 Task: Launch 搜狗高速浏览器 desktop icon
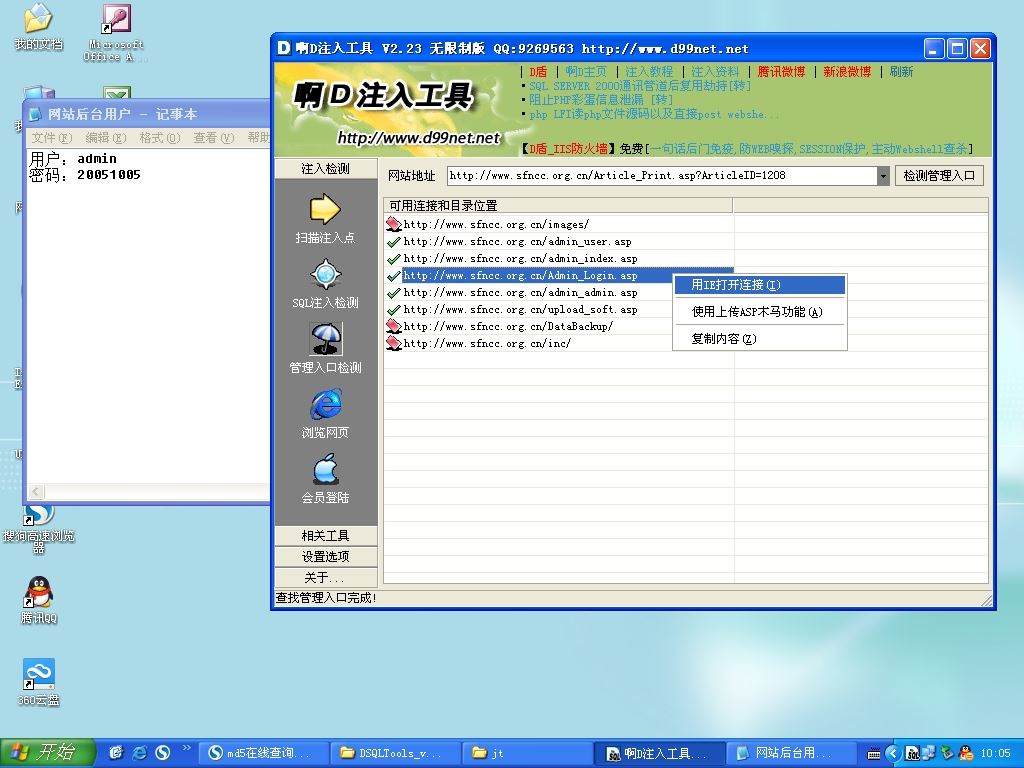(x=39, y=529)
